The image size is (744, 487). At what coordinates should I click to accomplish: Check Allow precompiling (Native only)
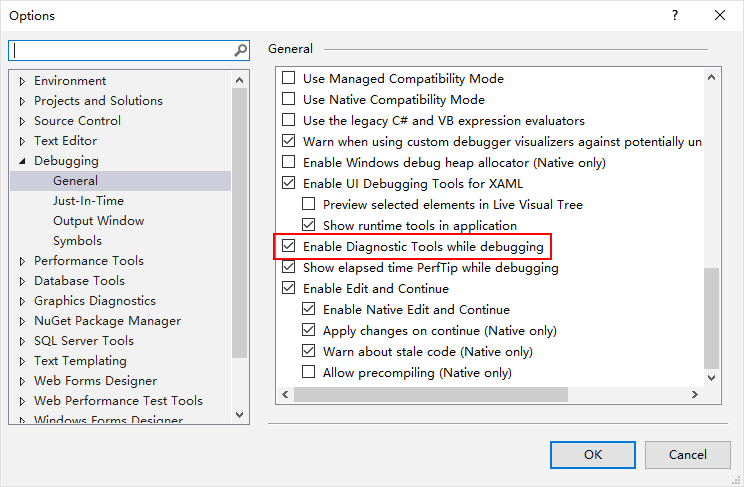(x=309, y=373)
